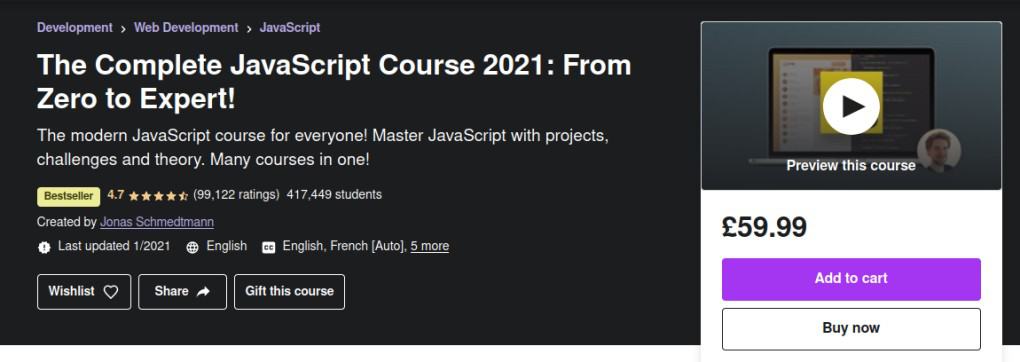Click Gift this course button

[x=289, y=292]
